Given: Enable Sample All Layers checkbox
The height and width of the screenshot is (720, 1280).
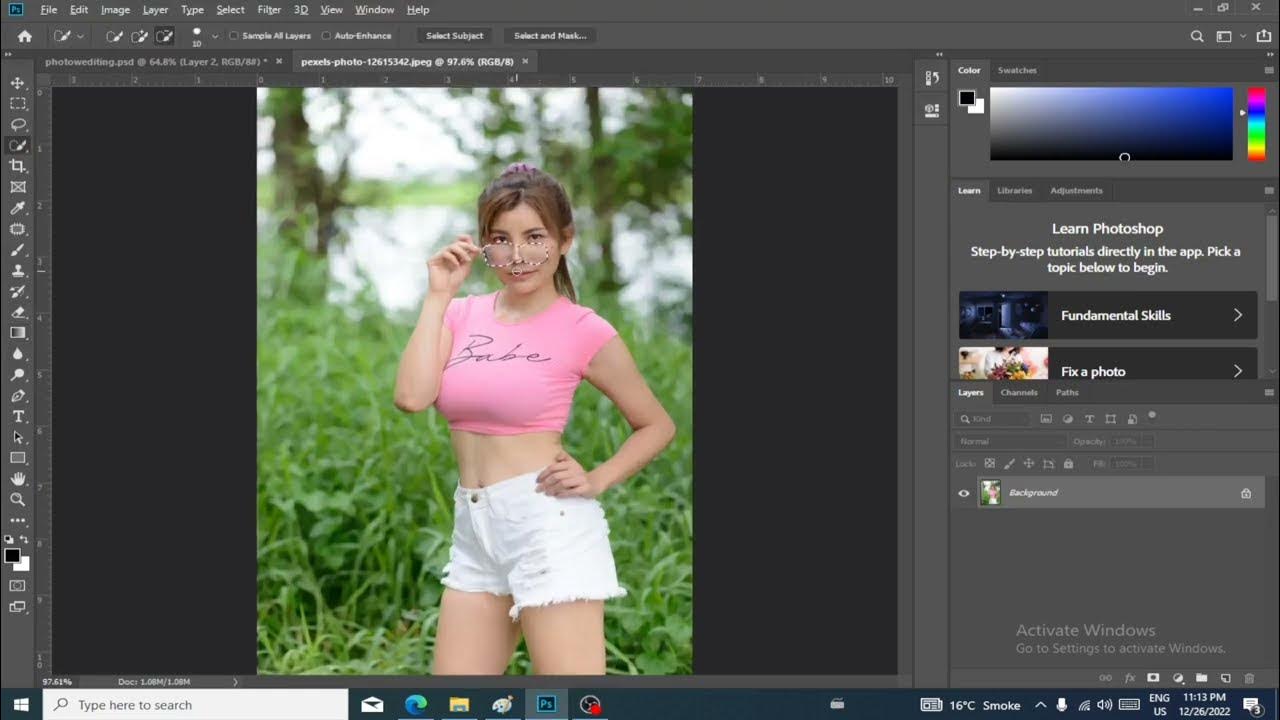Looking at the screenshot, I should pyautogui.click(x=234, y=36).
